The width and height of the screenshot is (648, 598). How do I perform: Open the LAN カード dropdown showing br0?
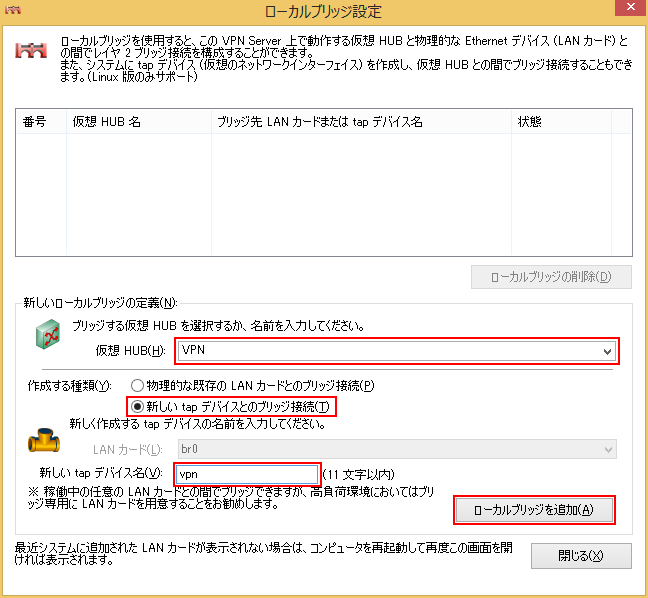tap(396, 449)
